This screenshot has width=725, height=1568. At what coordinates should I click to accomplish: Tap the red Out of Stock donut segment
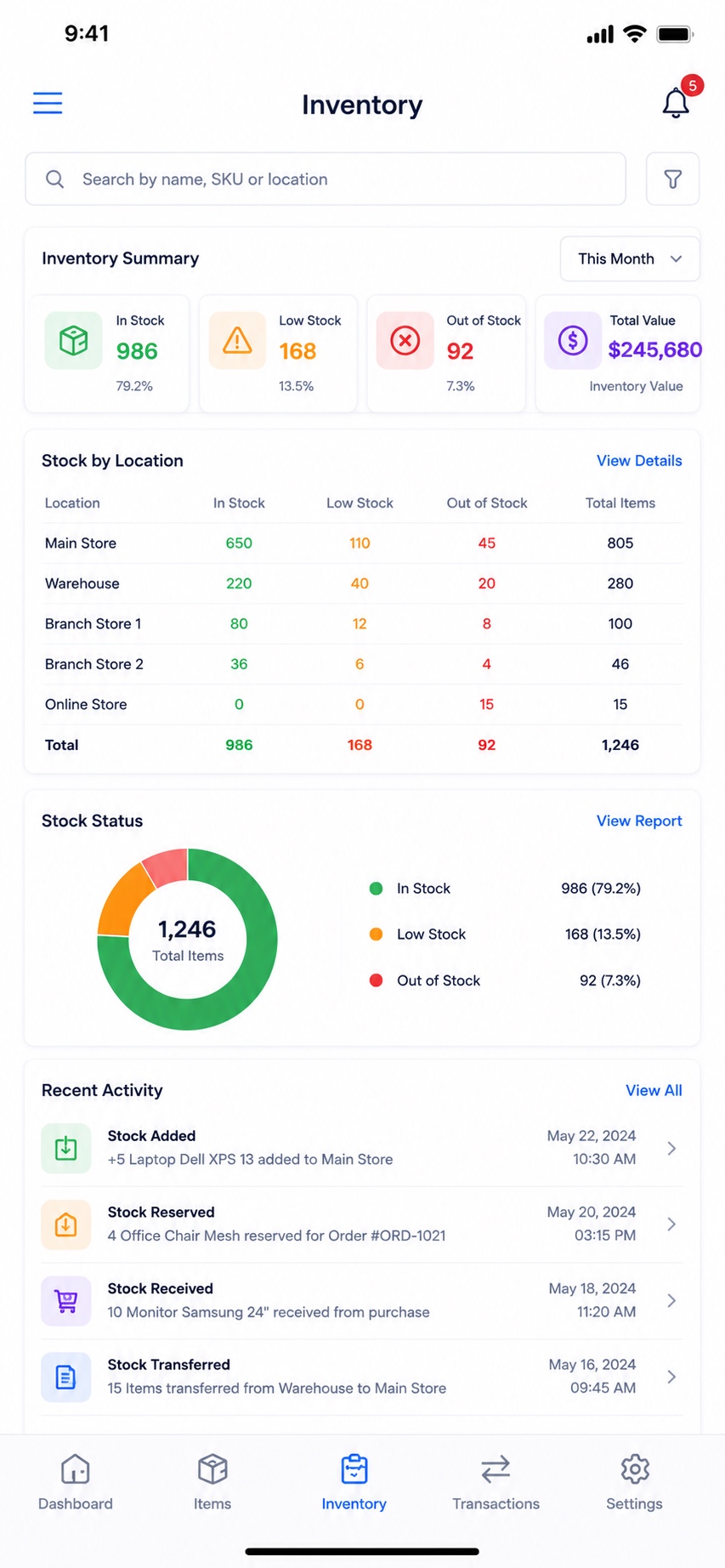coord(167,866)
